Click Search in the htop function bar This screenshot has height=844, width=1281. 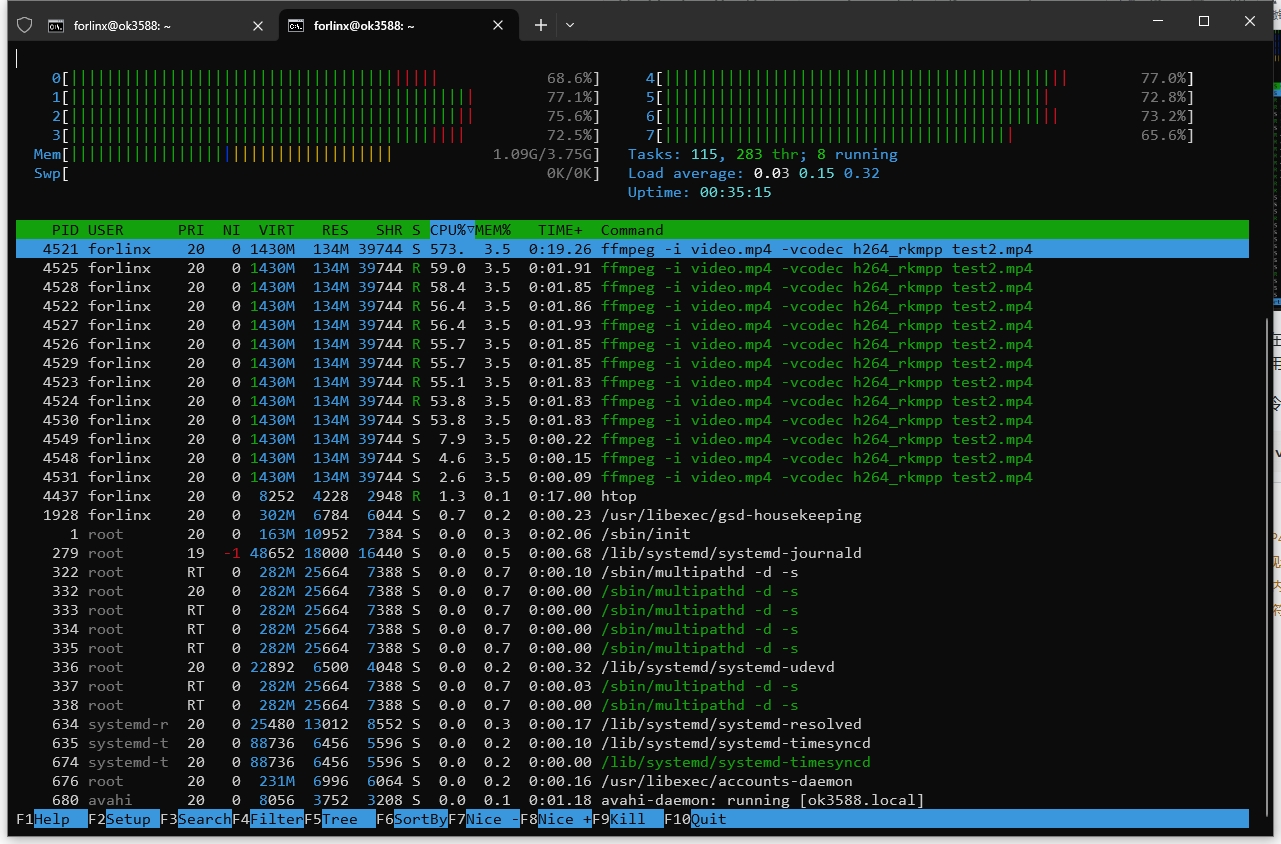coord(204,819)
